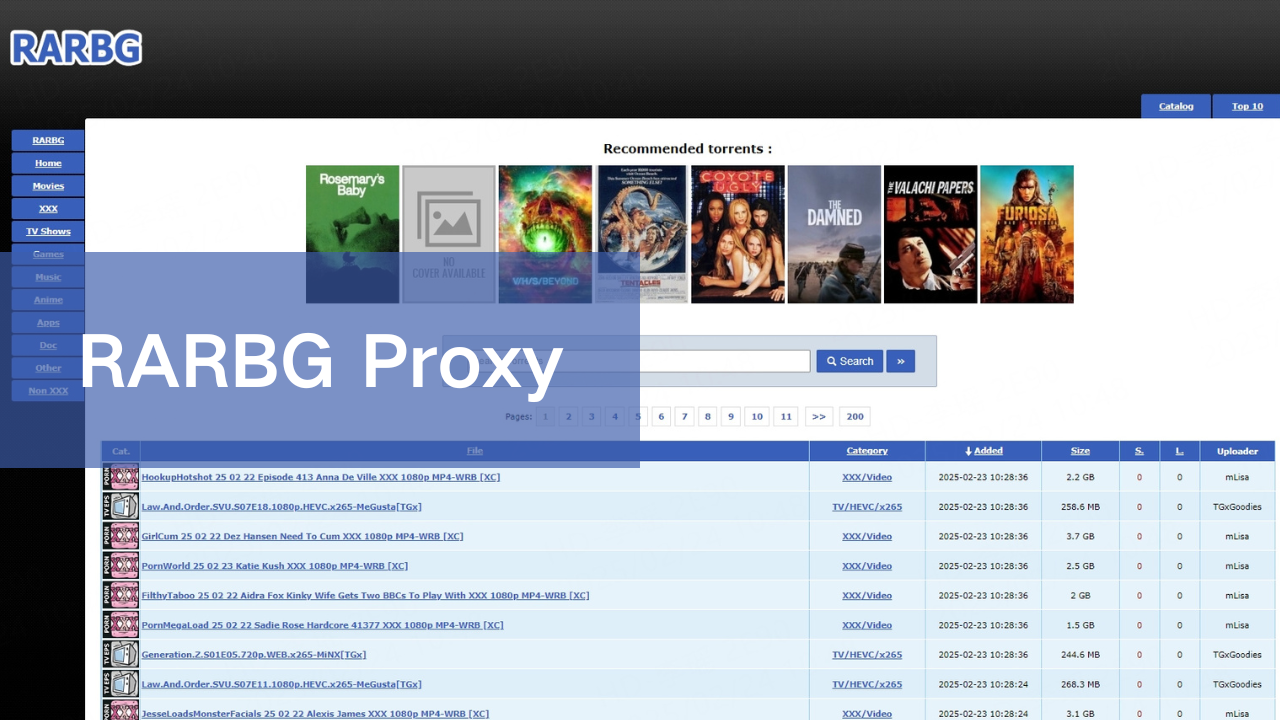Open The Damned poster
1280x720 pixels.
coord(834,234)
